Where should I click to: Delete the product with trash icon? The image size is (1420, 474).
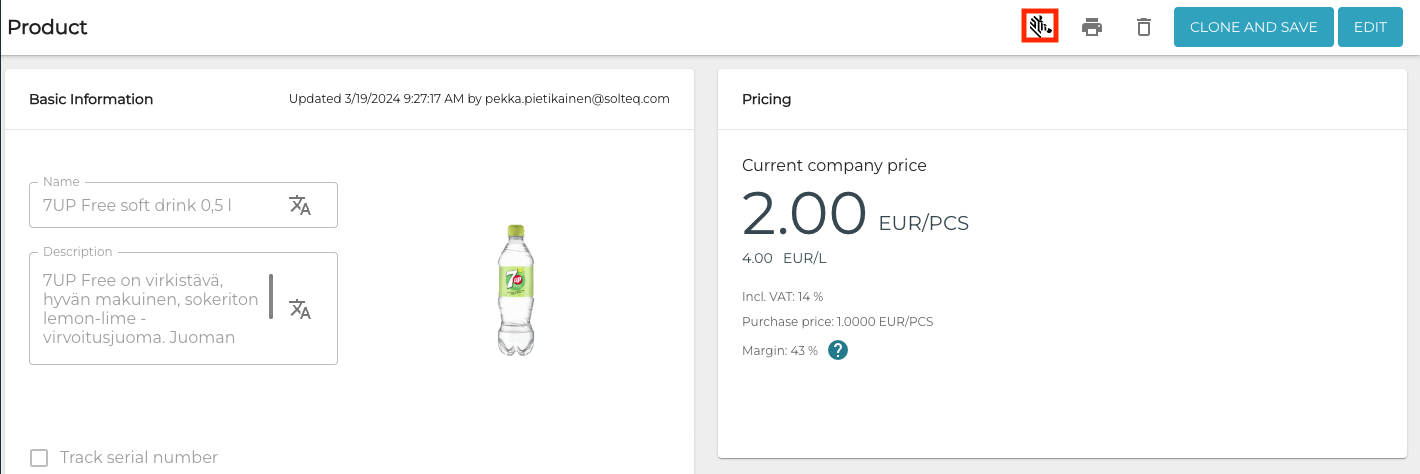tap(1144, 27)
